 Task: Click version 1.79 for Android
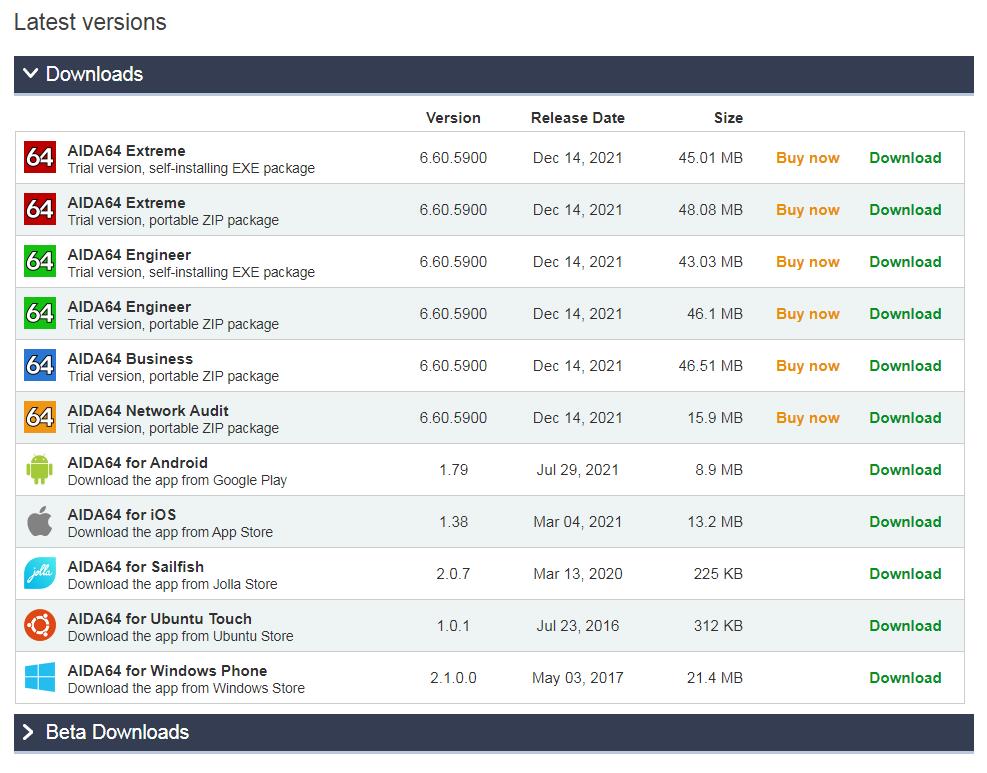(x=454, y=470)
